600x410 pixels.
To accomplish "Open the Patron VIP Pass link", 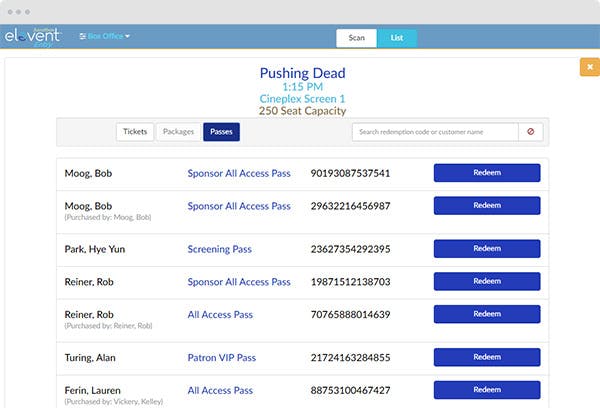I will [222, 358].
